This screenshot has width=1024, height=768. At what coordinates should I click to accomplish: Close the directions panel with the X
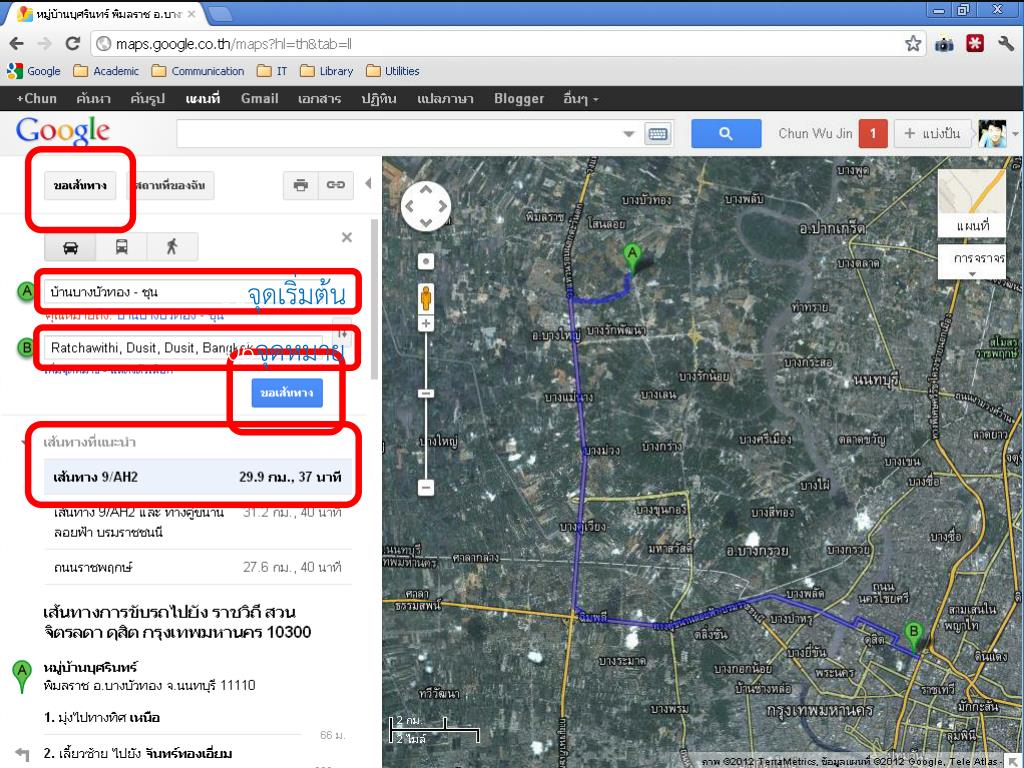tap(347, 237)
